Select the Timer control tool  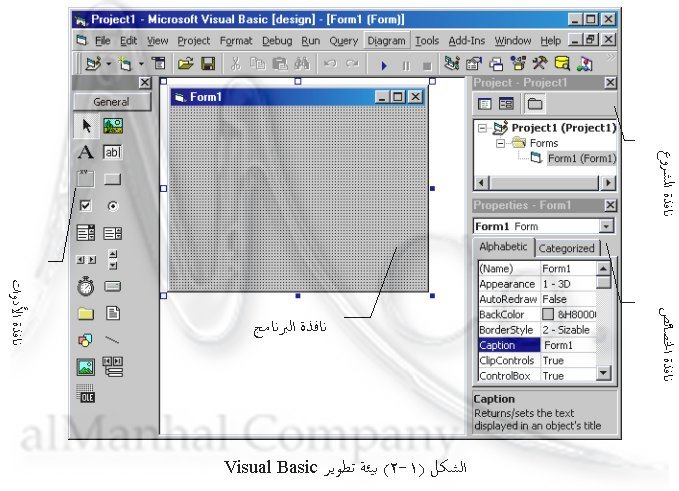(x=86, y=286)
